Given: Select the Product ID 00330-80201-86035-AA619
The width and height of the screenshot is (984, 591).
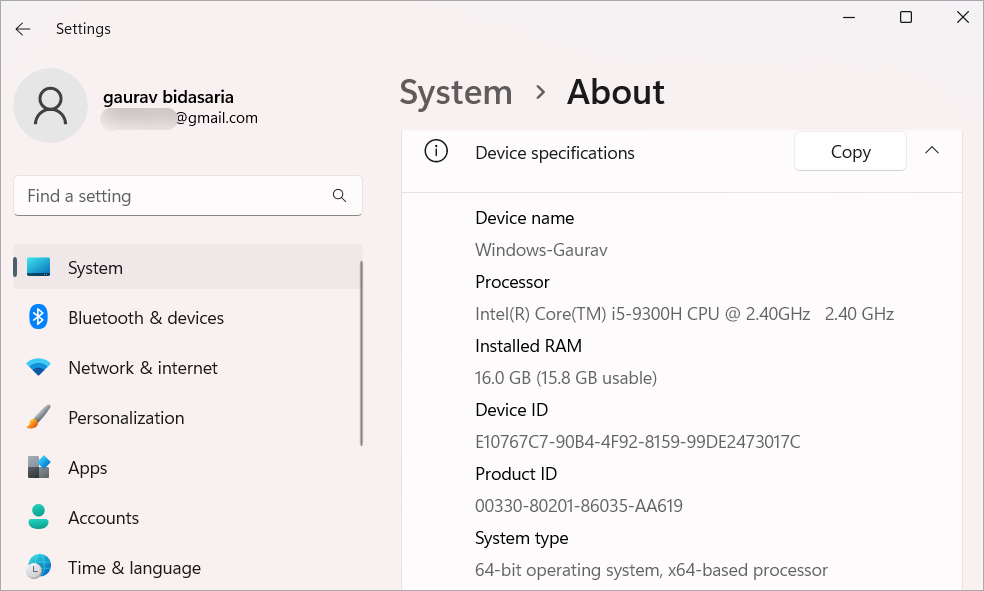Looking at the screenshot, I should pos(579,506).
